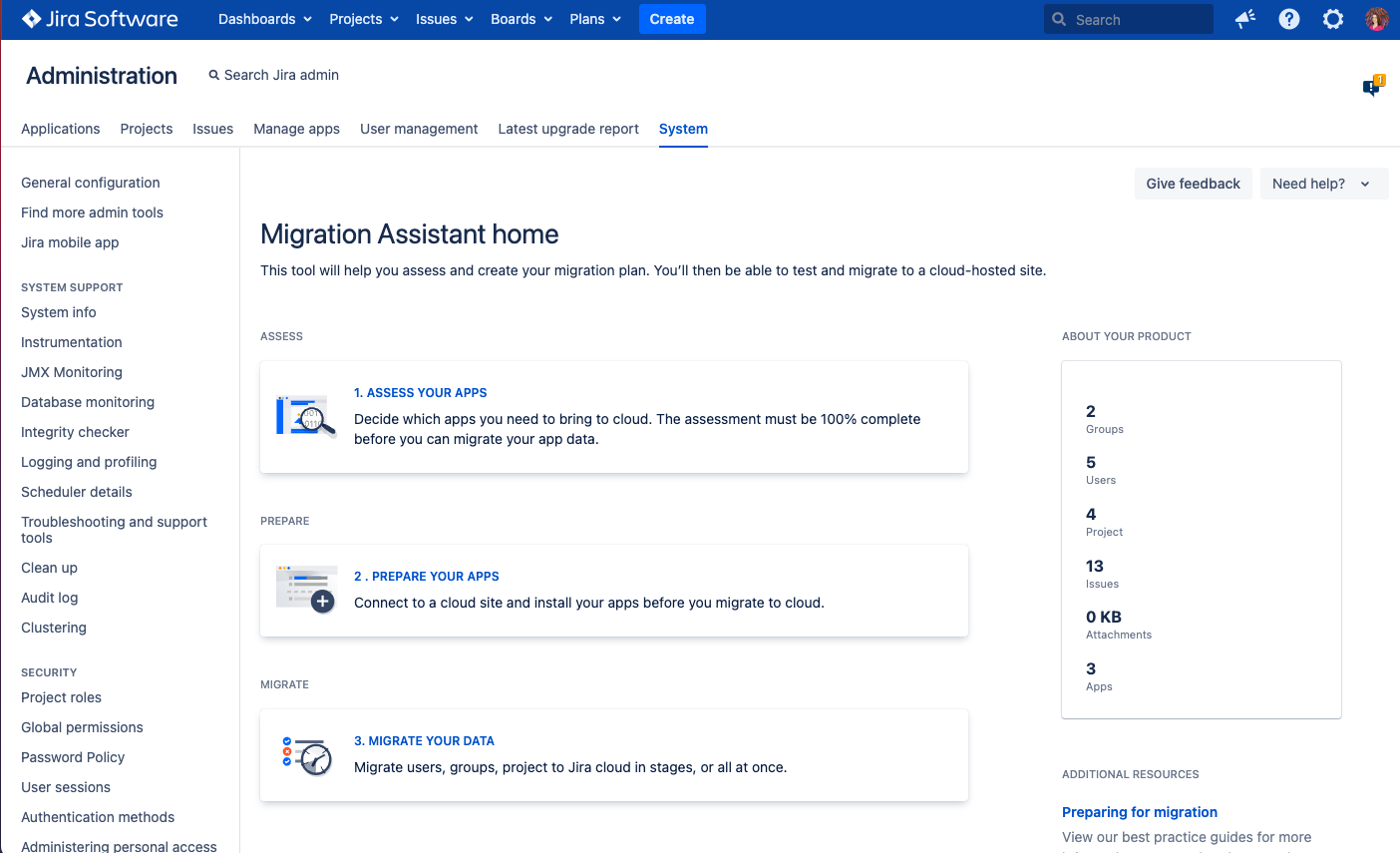The height and width of the screenshot is (853, 1400).
Task: Click the top search bar magnifier icon
Action: pos(1059,19)
